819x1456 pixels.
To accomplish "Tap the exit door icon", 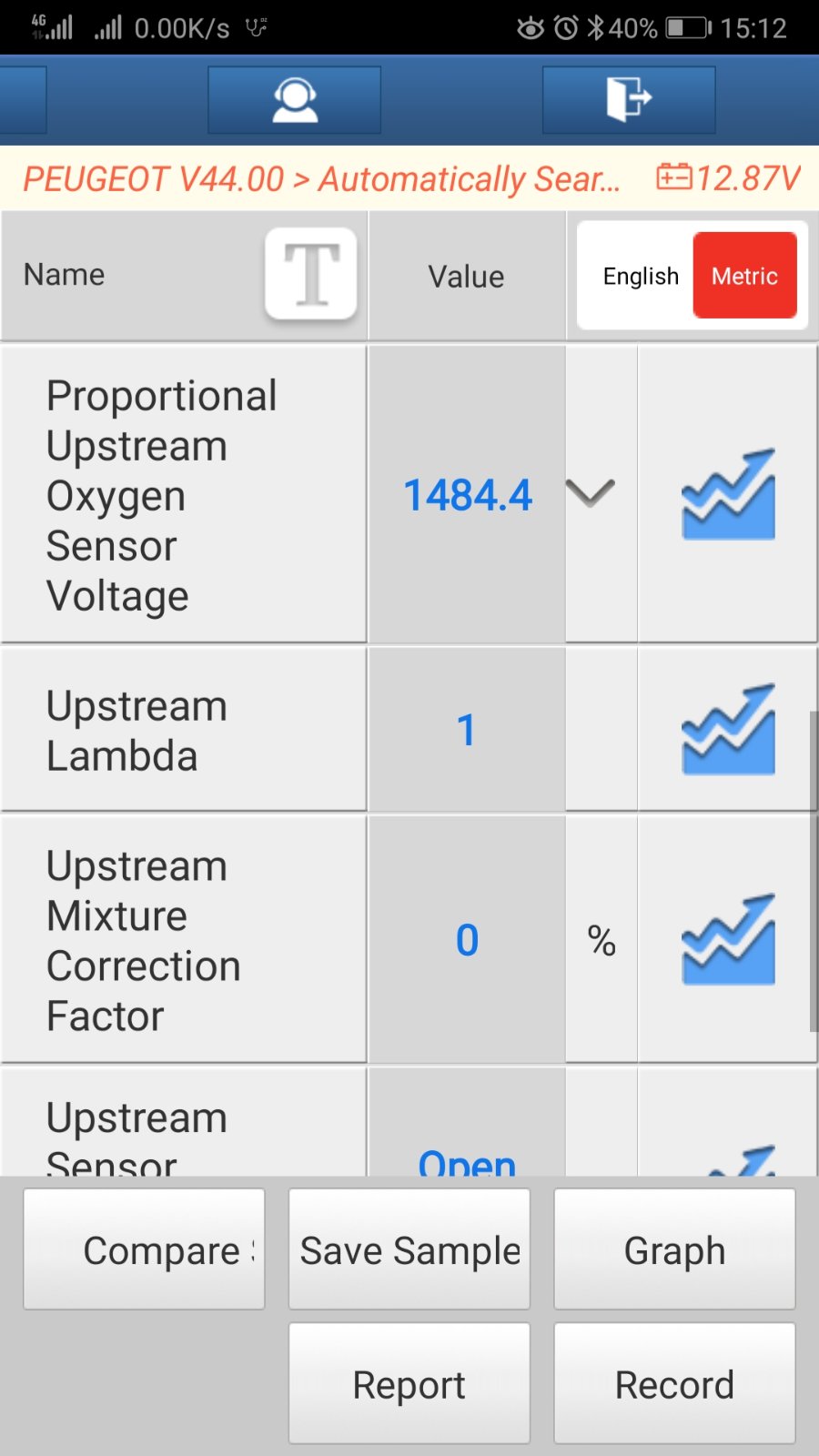I will (629, 100).
